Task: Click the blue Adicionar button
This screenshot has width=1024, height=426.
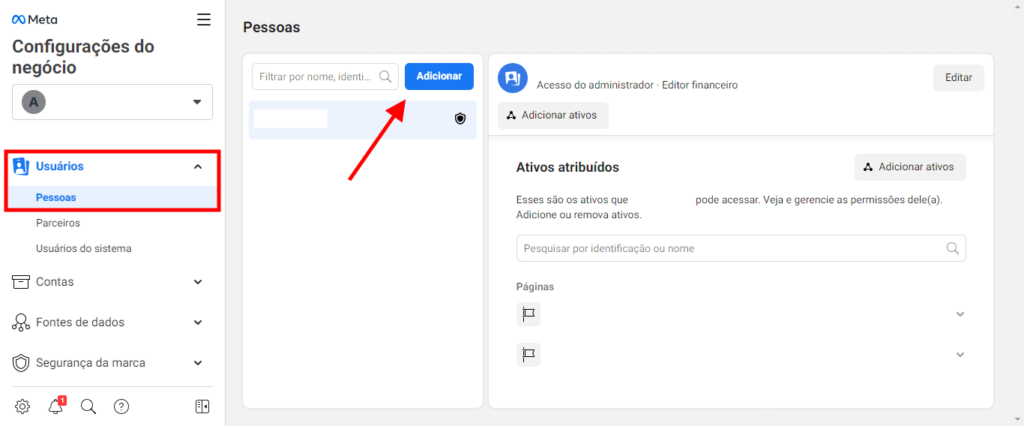Action: click(439, 76)
